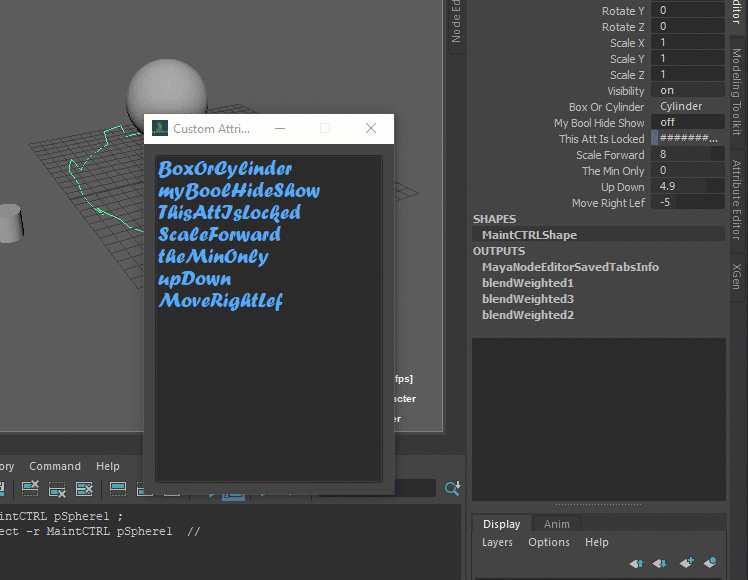
Task: Close the Custom Attri window
Action: click(x=371, y=128)
